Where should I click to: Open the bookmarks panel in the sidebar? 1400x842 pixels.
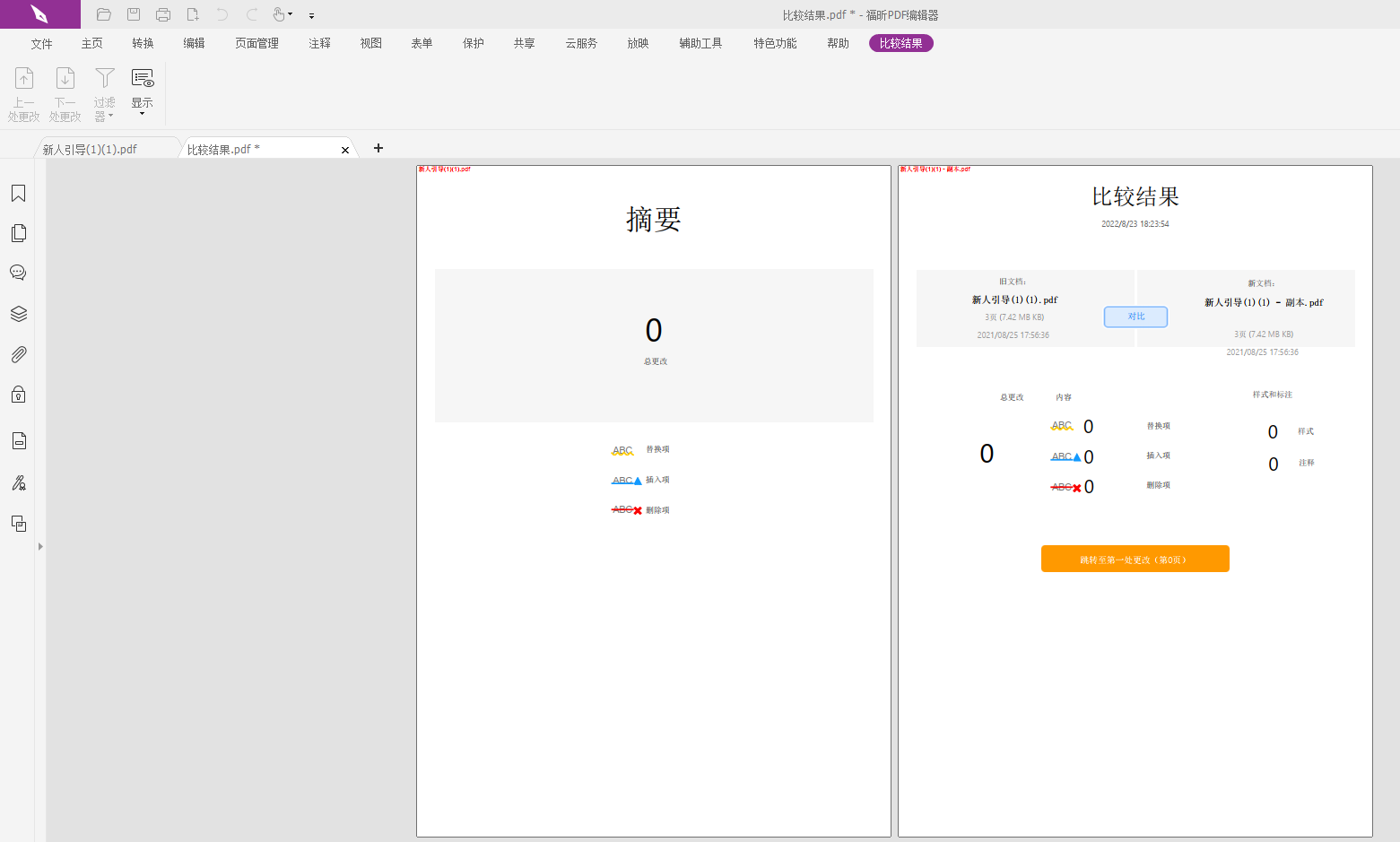tap(18, 193)
